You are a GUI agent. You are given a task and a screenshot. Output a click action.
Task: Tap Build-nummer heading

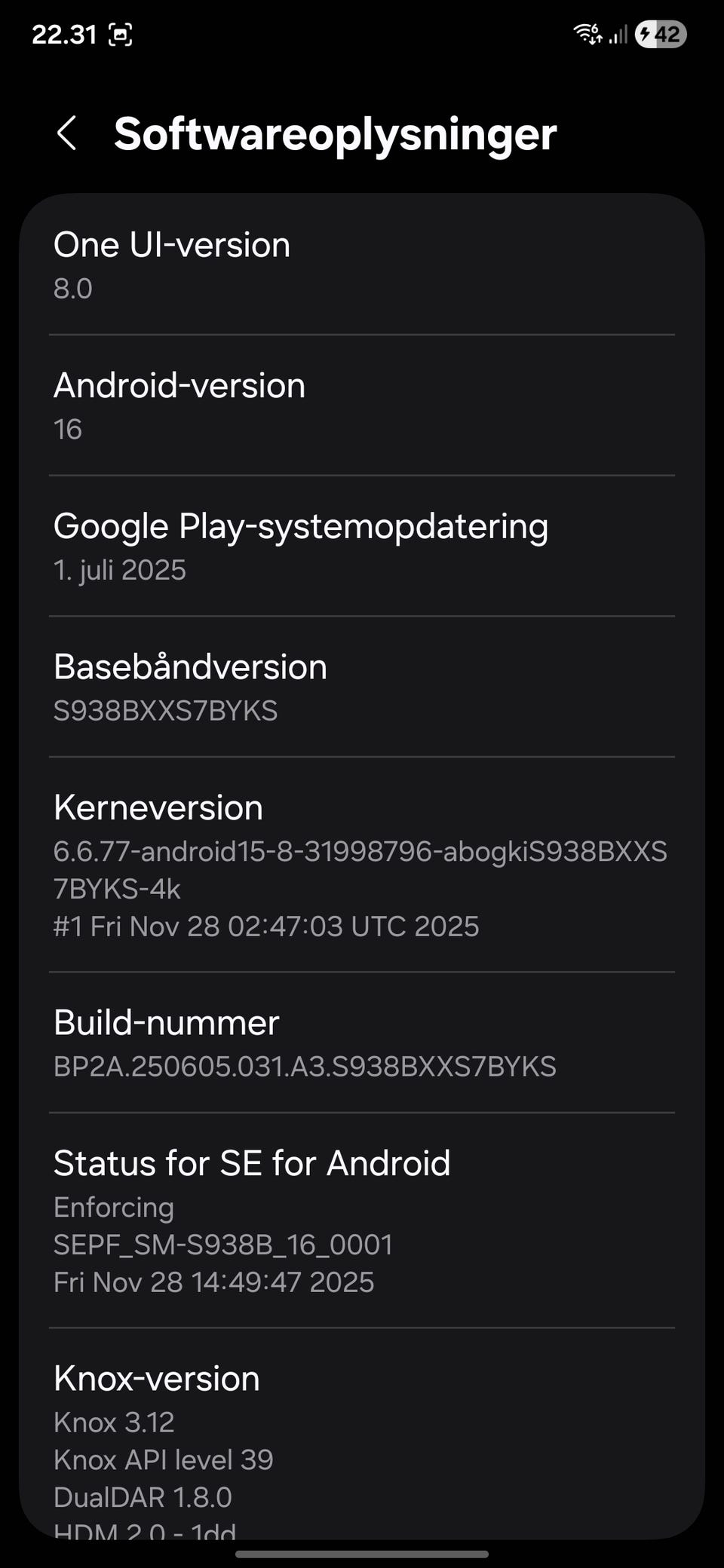166,1023
